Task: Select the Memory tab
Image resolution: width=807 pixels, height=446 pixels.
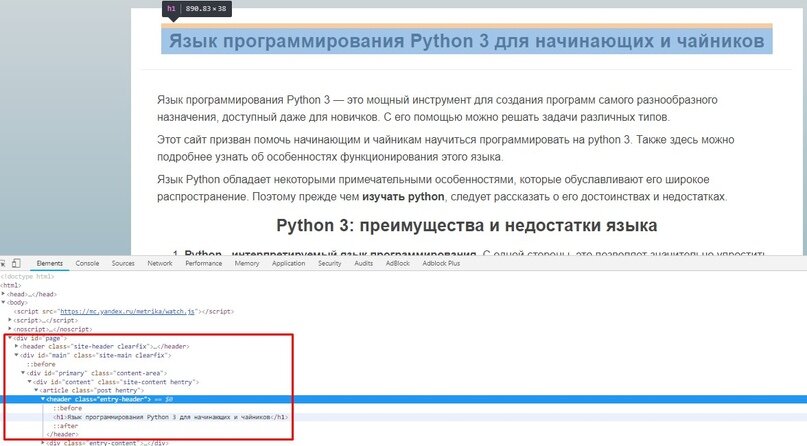Action: click(x=247, y=263)
